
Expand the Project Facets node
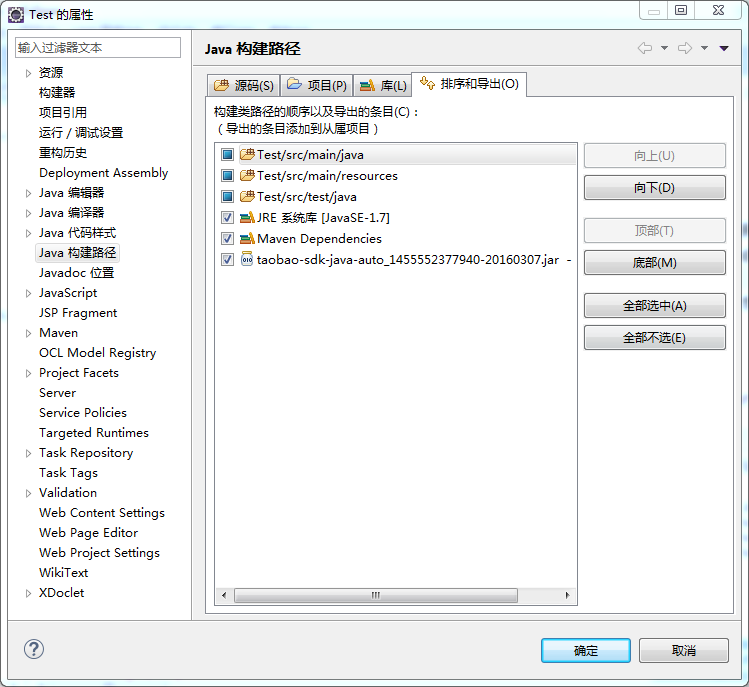click(28, 373)
